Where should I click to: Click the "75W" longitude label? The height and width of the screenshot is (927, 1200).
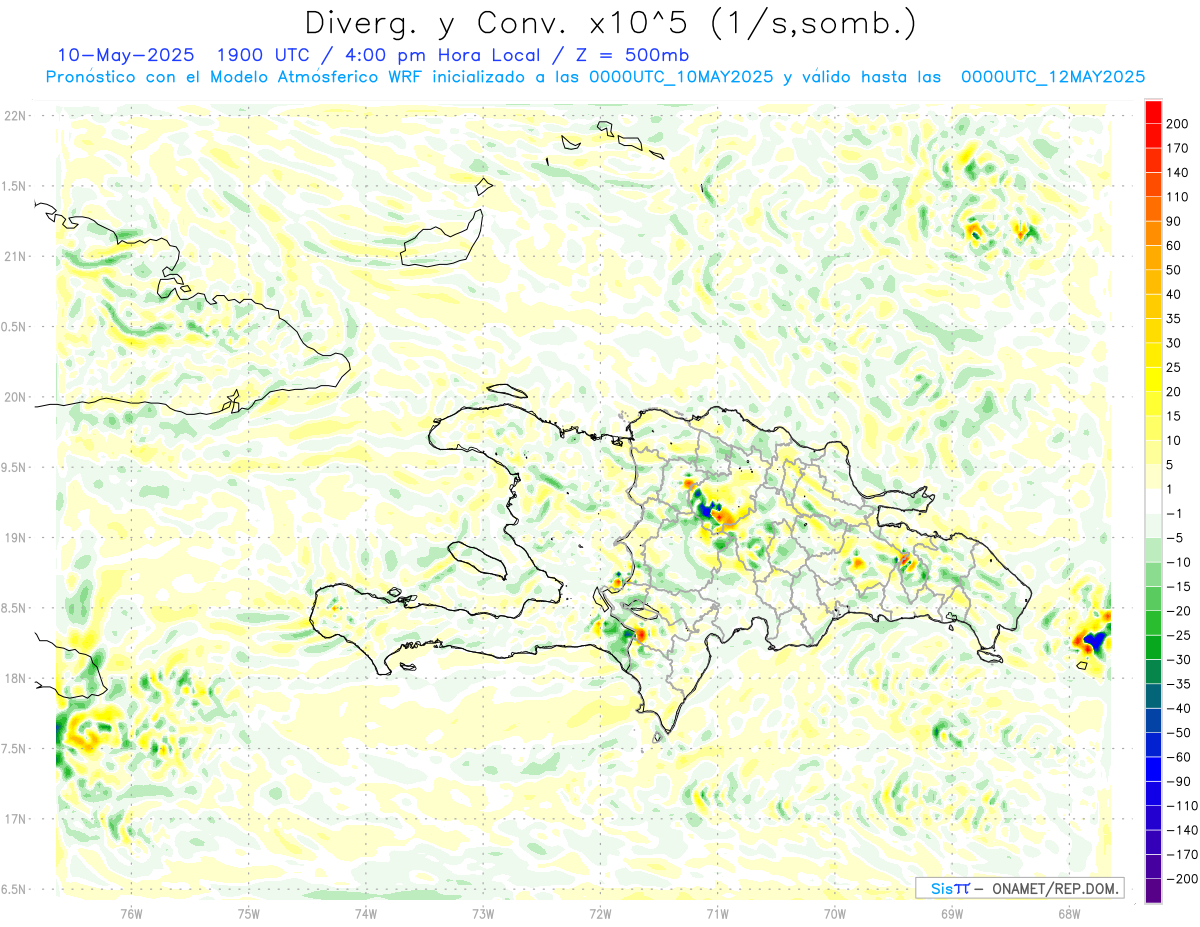248,912
